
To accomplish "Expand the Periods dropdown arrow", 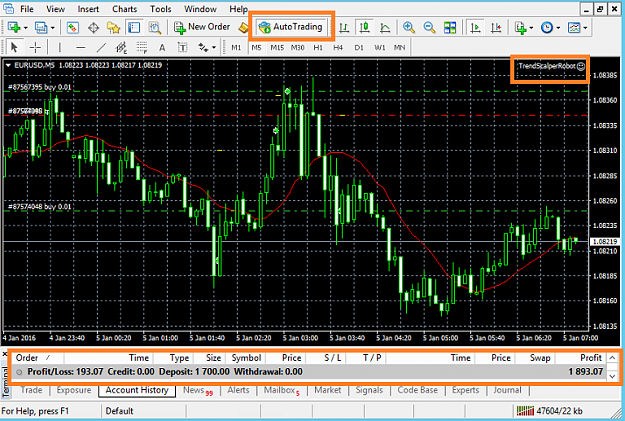I will [558, 28].
